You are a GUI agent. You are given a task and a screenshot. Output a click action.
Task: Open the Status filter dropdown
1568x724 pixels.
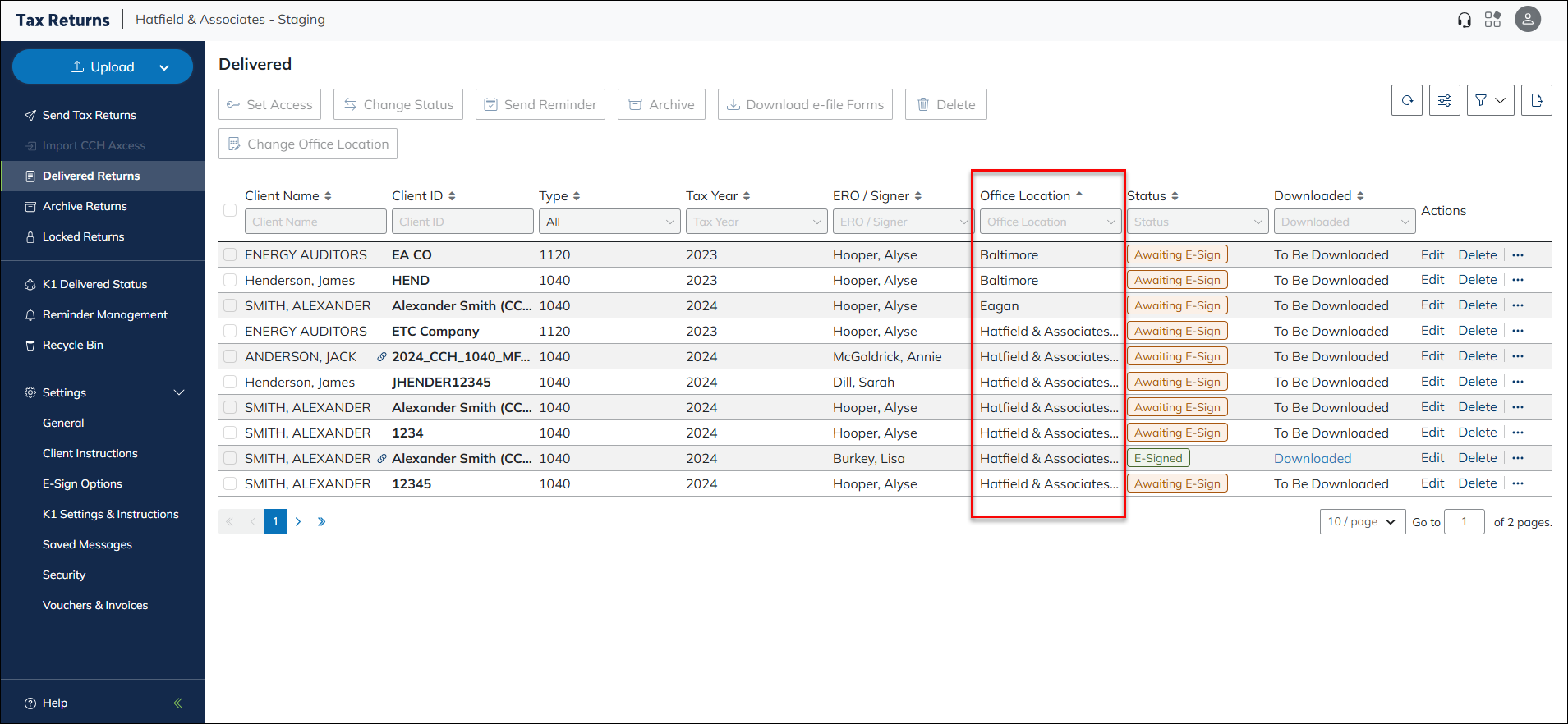pyautogui.click(x=1197, y=222)
